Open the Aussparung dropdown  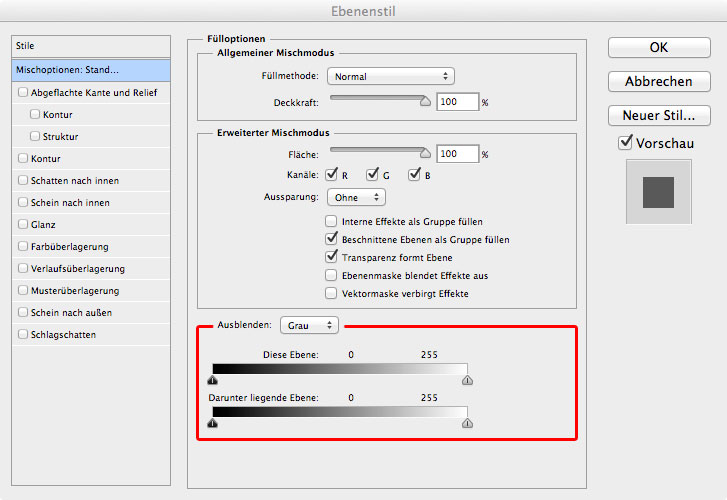(x=357, y=198)
